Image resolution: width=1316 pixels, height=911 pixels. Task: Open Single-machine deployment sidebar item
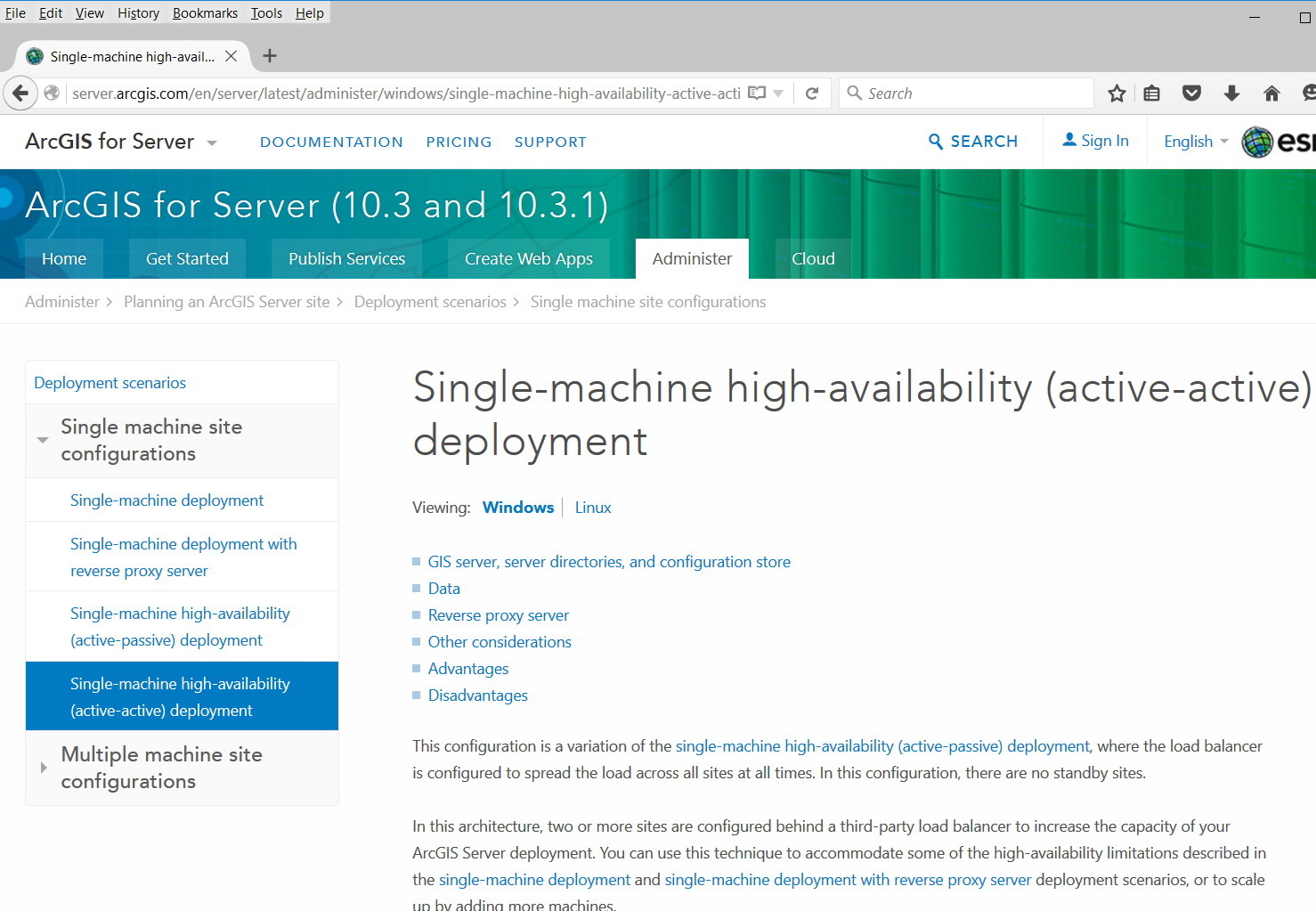click(167, 500)
